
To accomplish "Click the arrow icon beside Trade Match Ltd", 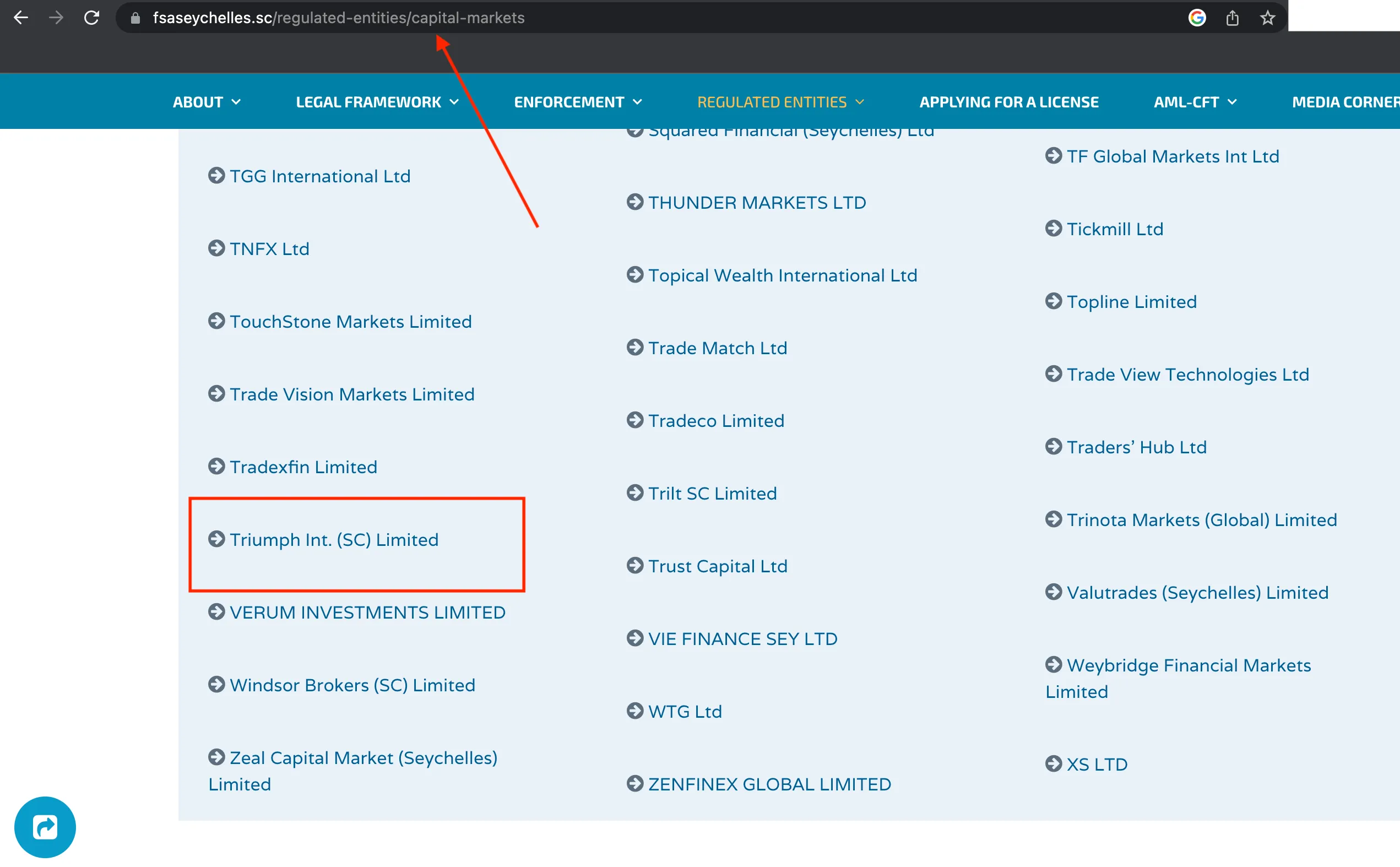I will click(634, 348).
